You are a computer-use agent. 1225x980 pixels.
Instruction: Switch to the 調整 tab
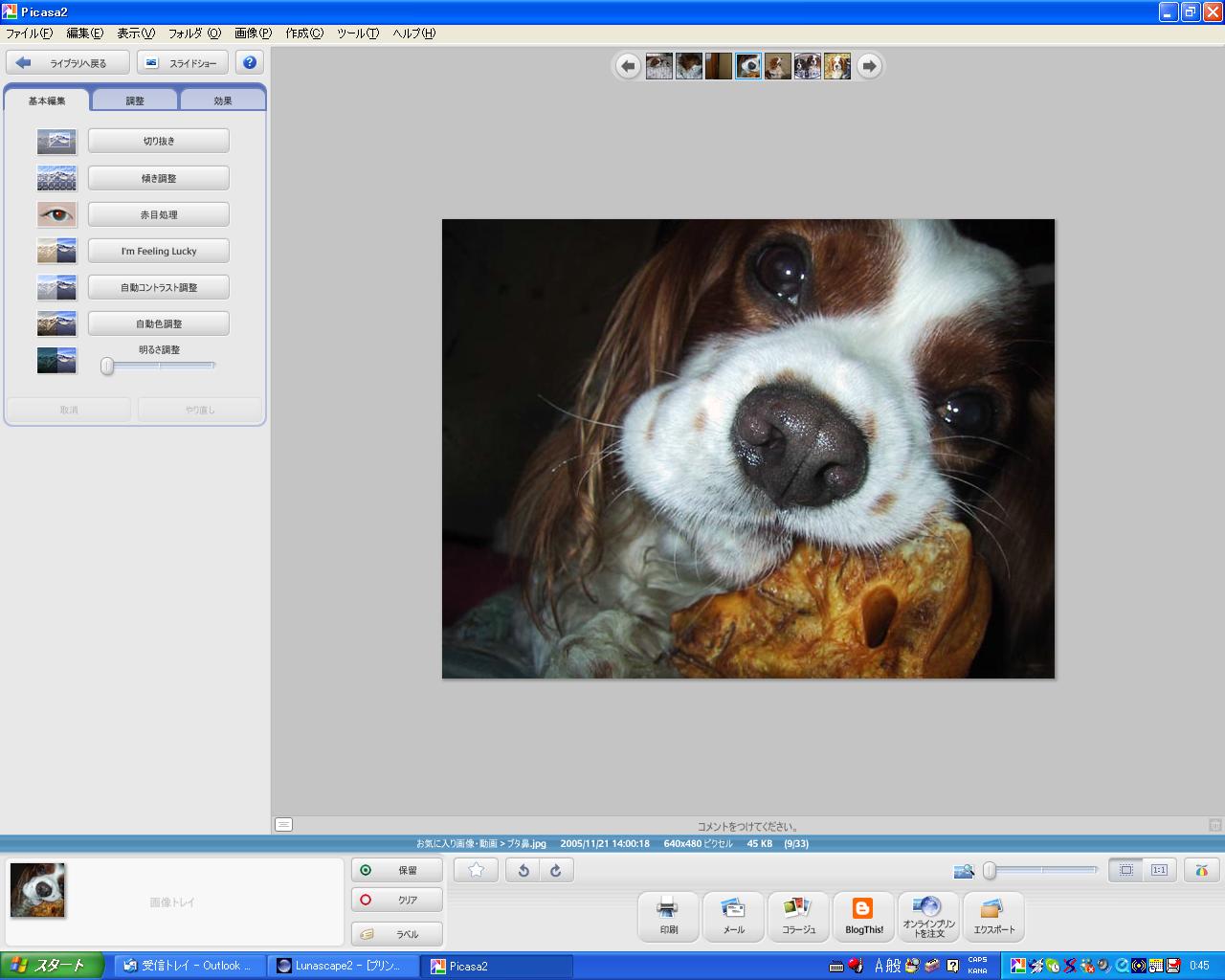[135, 100]
